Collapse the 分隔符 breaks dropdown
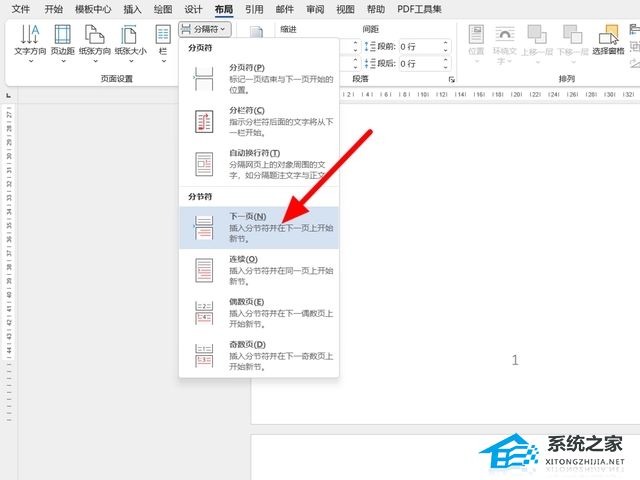 tap(205, 29)
